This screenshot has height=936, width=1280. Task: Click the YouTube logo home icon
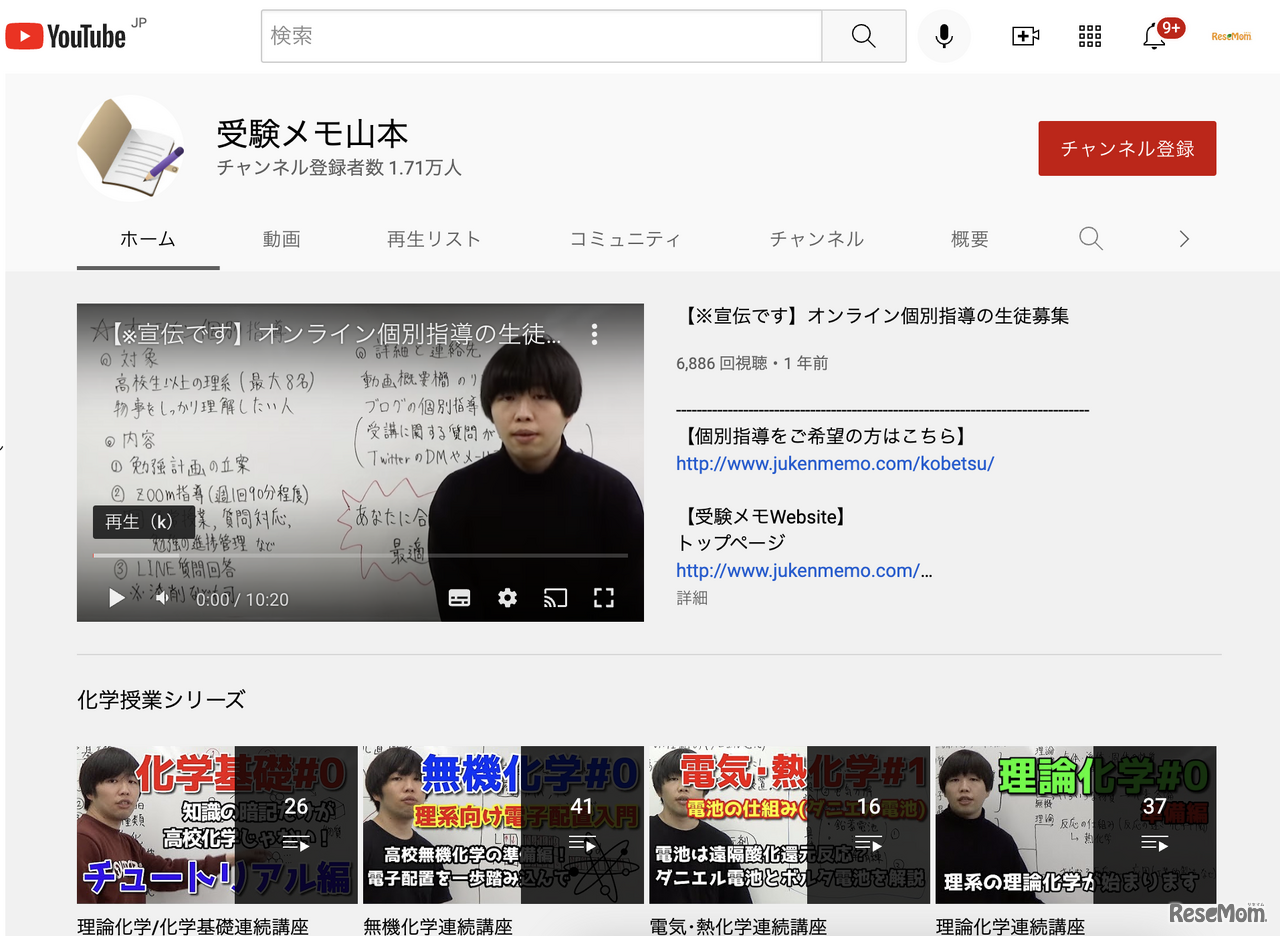coord(66,37)
